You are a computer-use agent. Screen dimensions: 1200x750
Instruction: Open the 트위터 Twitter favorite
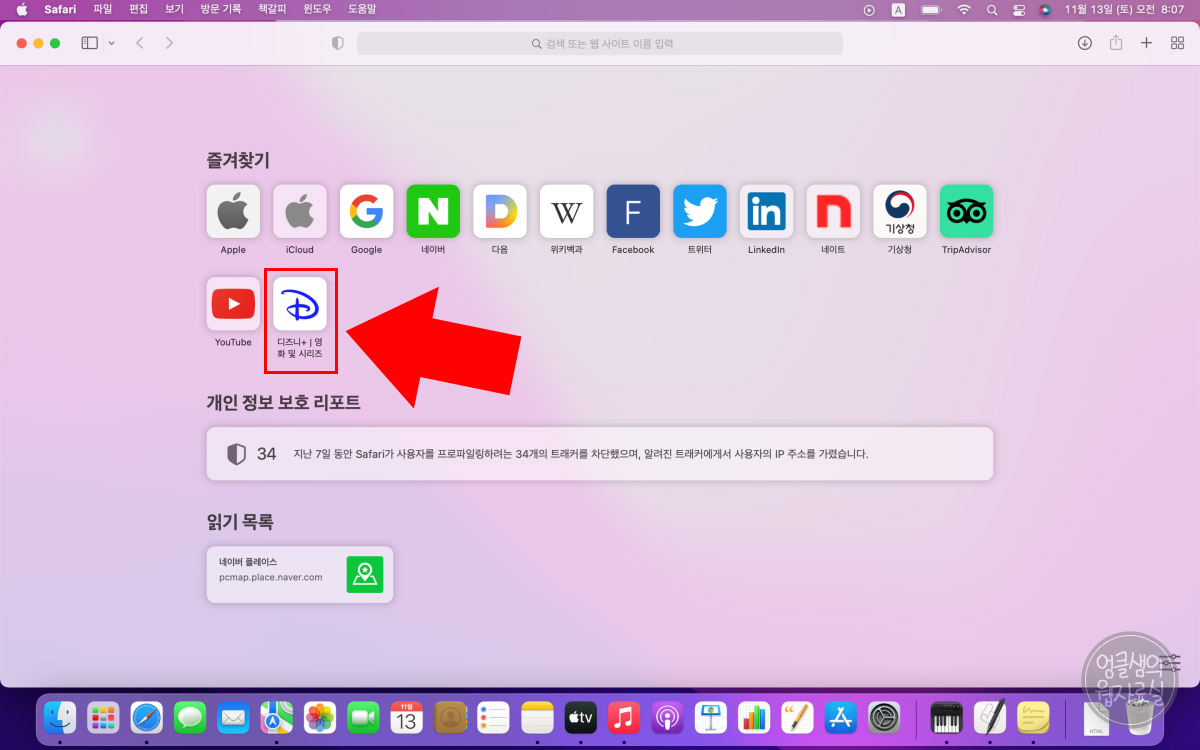tap(700, 211)
